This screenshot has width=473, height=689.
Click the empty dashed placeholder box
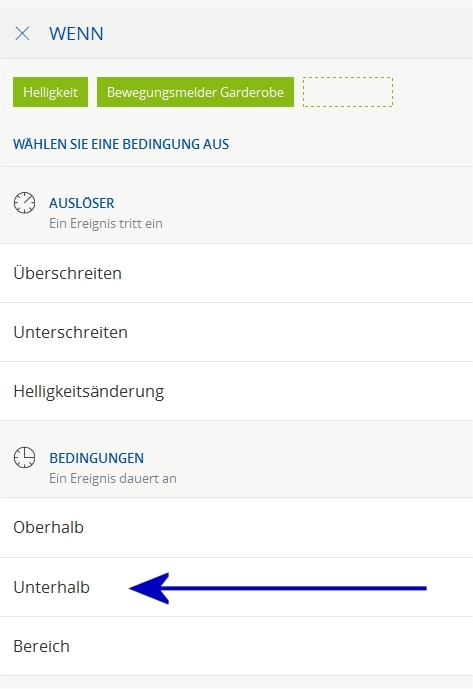tap(348, 92)
